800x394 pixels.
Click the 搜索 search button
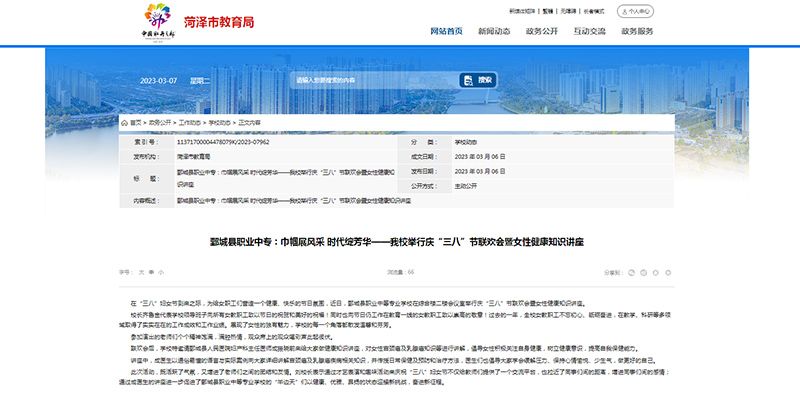[478, 80]
